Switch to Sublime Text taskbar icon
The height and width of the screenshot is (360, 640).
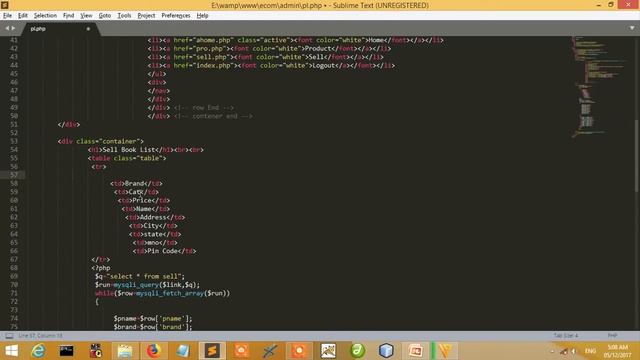(212, 351)
